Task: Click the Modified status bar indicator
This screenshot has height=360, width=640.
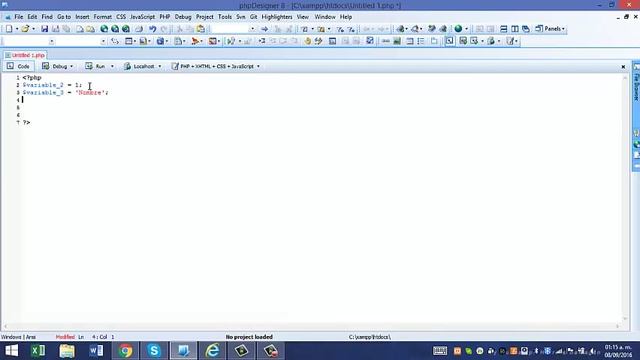Action: click(65, 337)
